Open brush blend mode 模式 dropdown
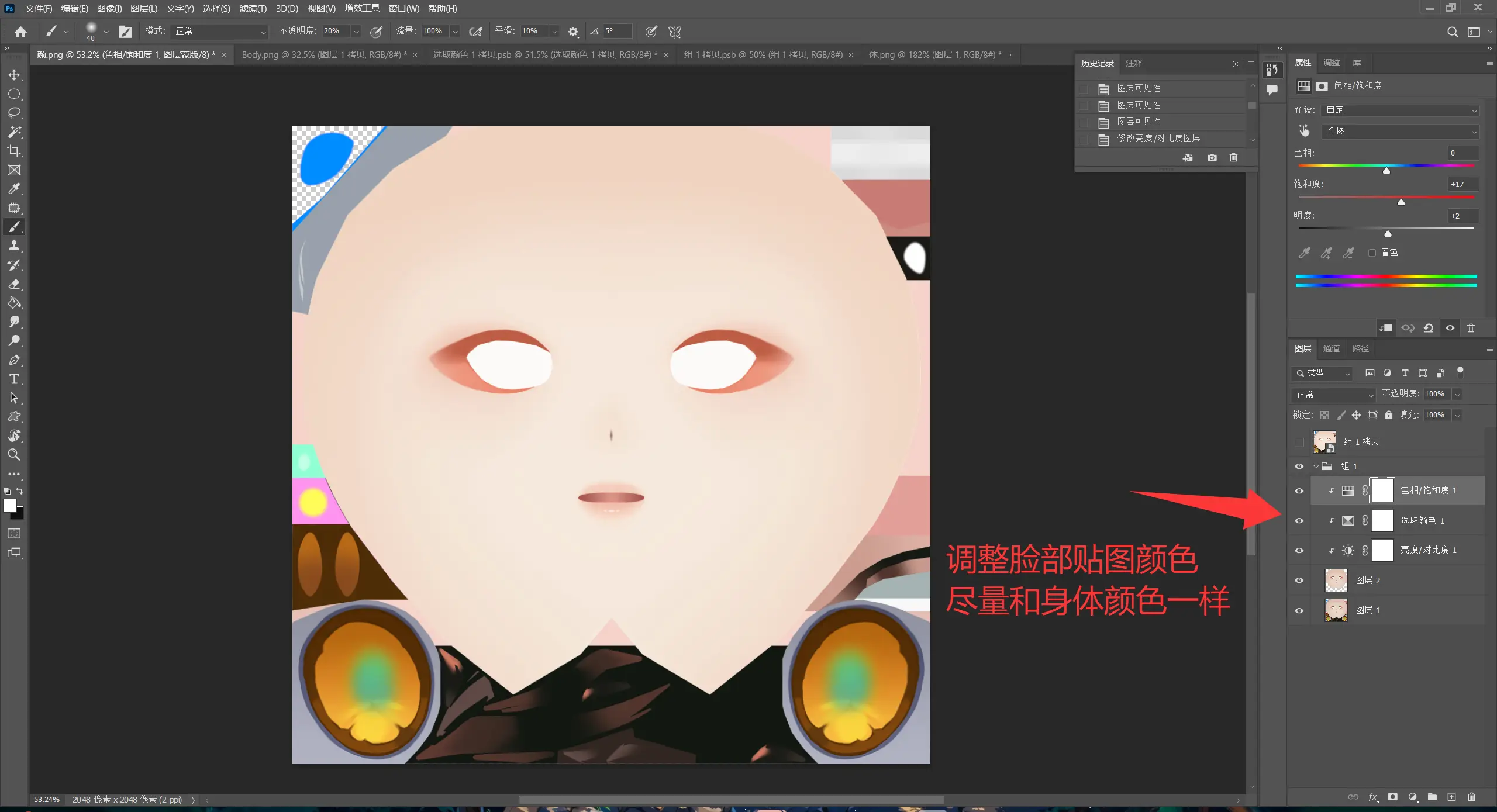The height and width of the screenshot is (812, 1497). pos(220,32)
